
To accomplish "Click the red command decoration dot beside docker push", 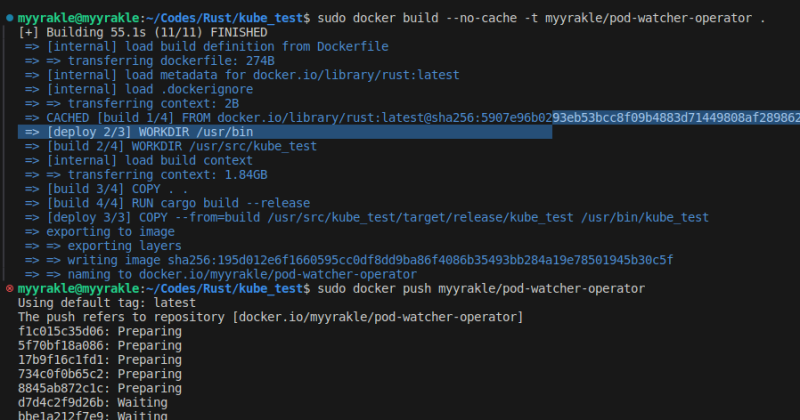I will 8,288.
